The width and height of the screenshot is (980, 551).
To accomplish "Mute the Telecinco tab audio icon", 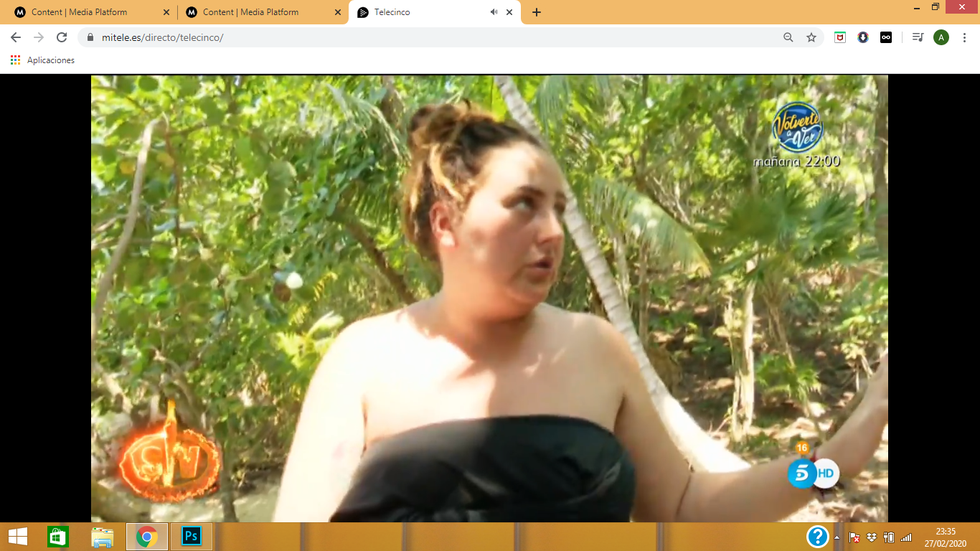I will 494,12.
